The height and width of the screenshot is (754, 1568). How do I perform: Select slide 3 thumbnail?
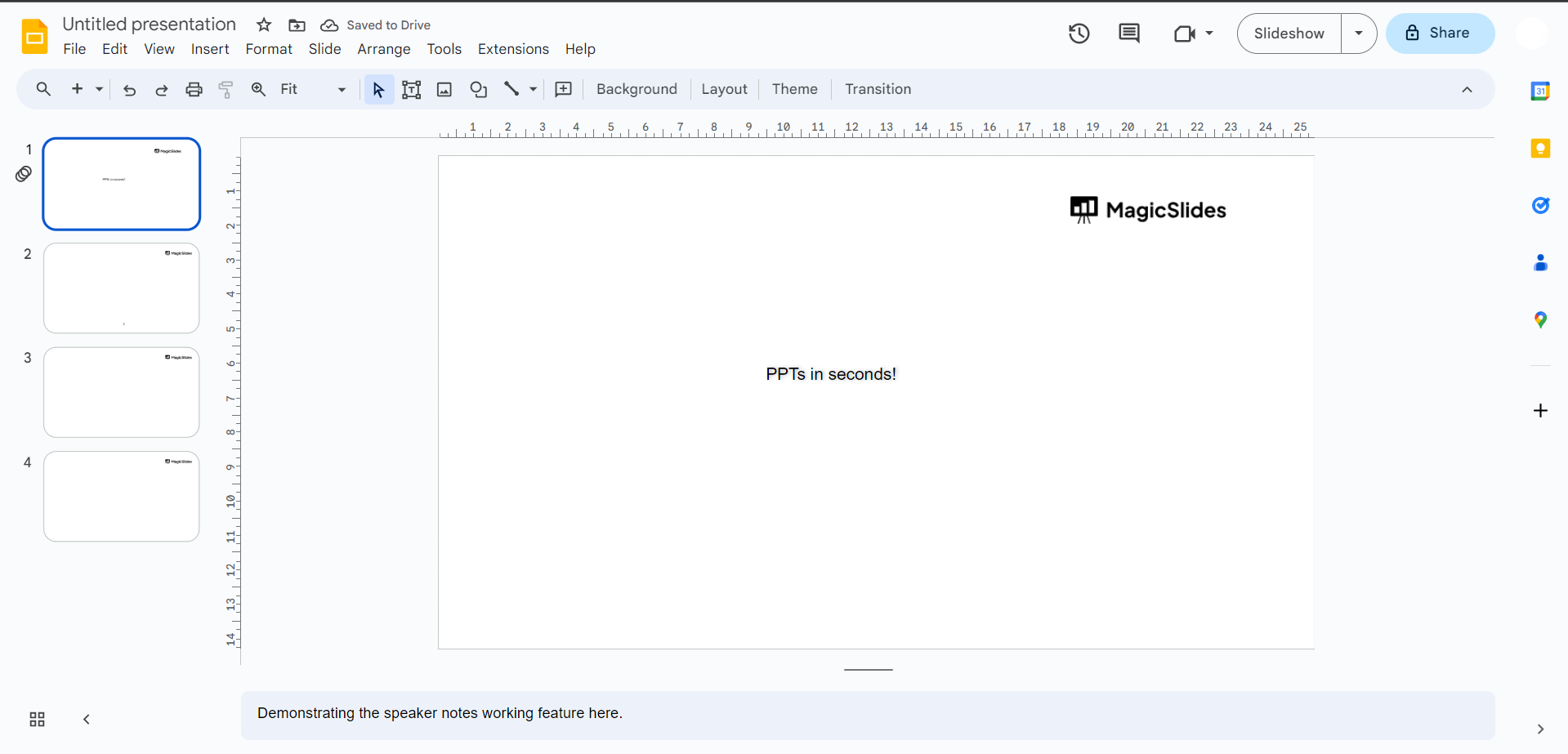click(122, 392)
